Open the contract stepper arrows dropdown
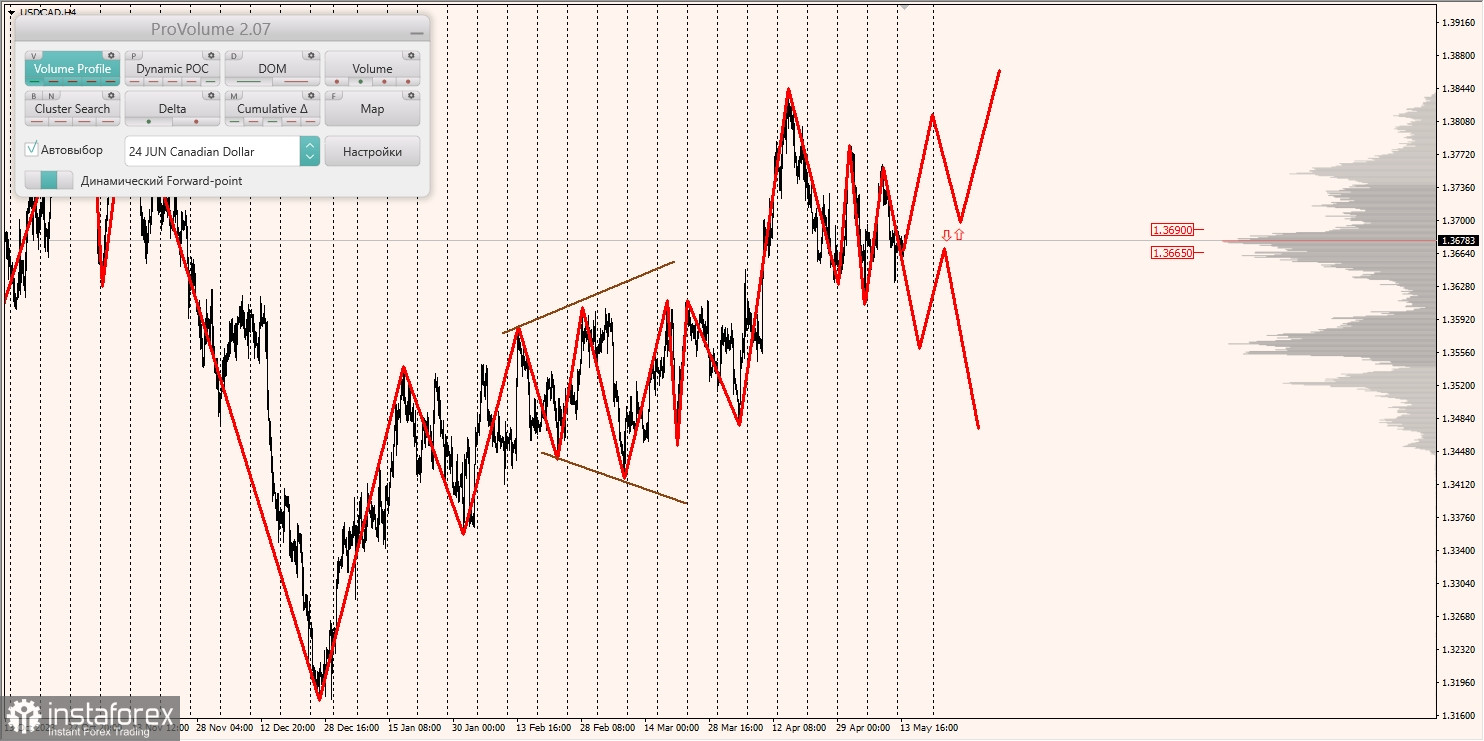The height and width of the screenshot is (741, 1484). point(310,151)
